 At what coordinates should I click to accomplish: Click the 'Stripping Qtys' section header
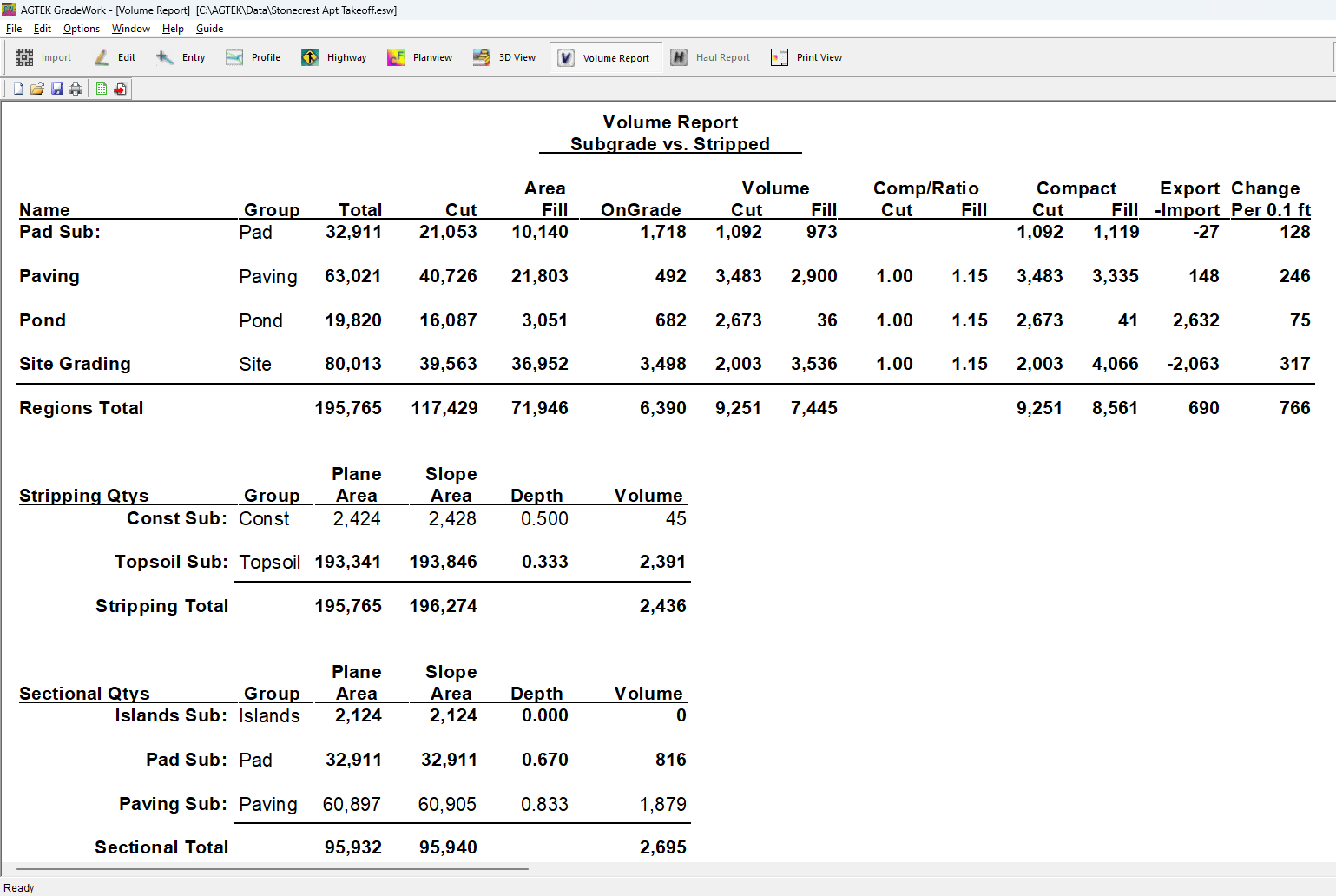pyautogui.click(x=84, y=496)
